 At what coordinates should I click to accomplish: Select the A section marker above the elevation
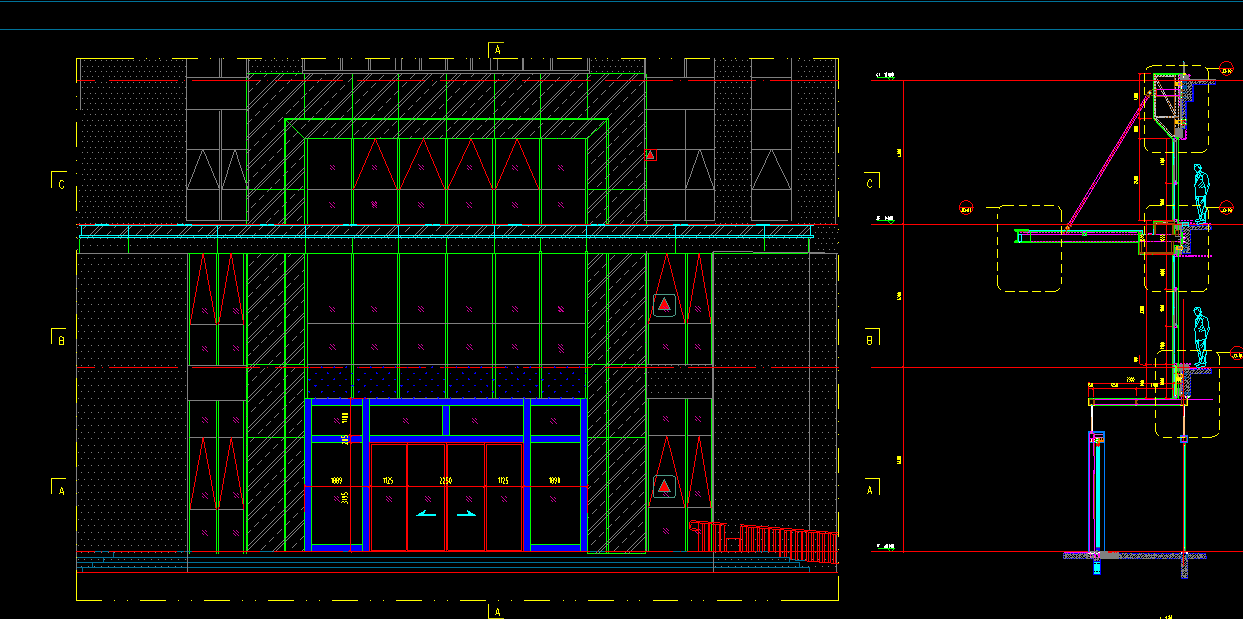point(497,49)
